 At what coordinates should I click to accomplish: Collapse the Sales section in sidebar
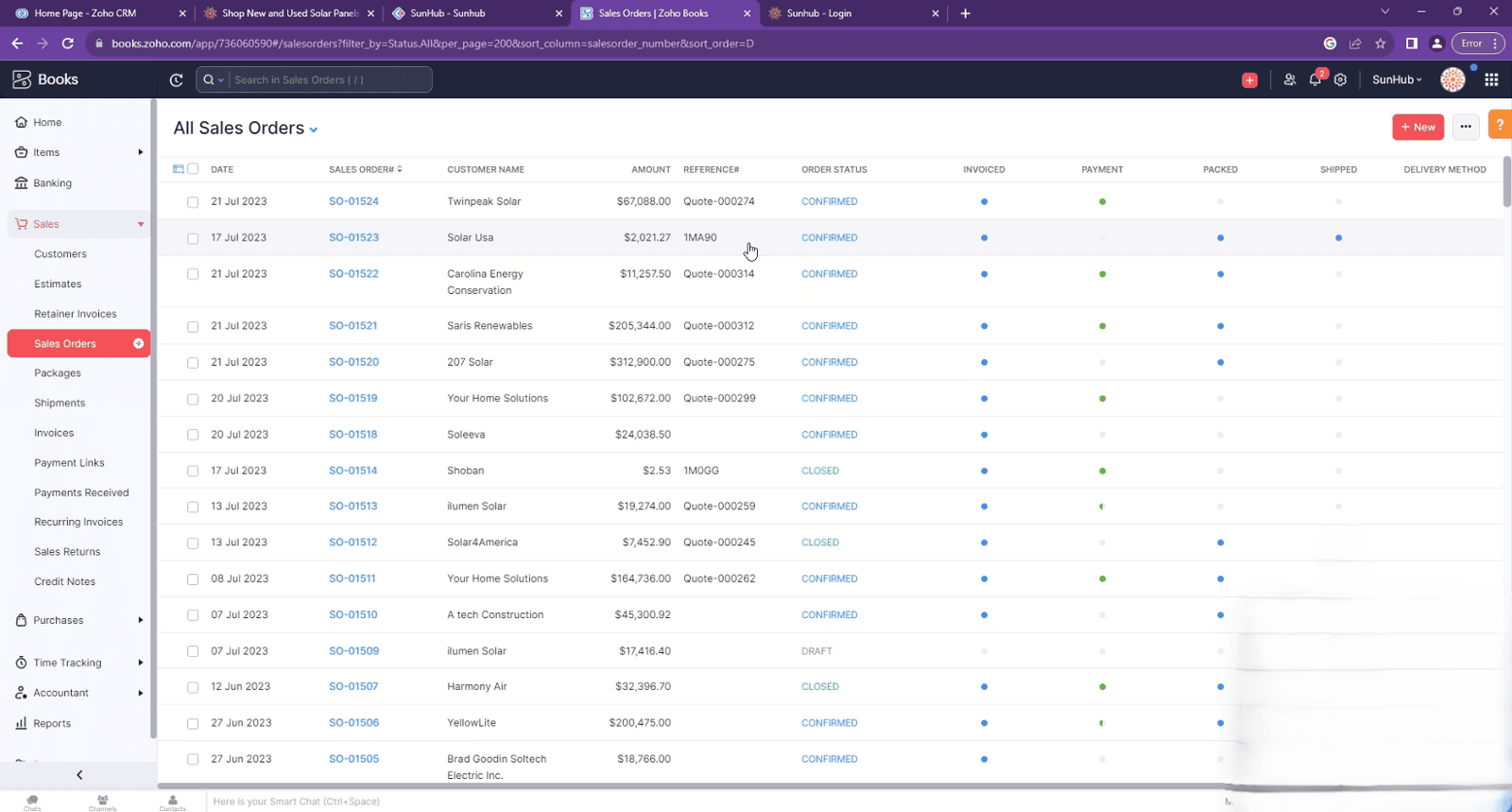pyautogui.click(x=141, y=224)
